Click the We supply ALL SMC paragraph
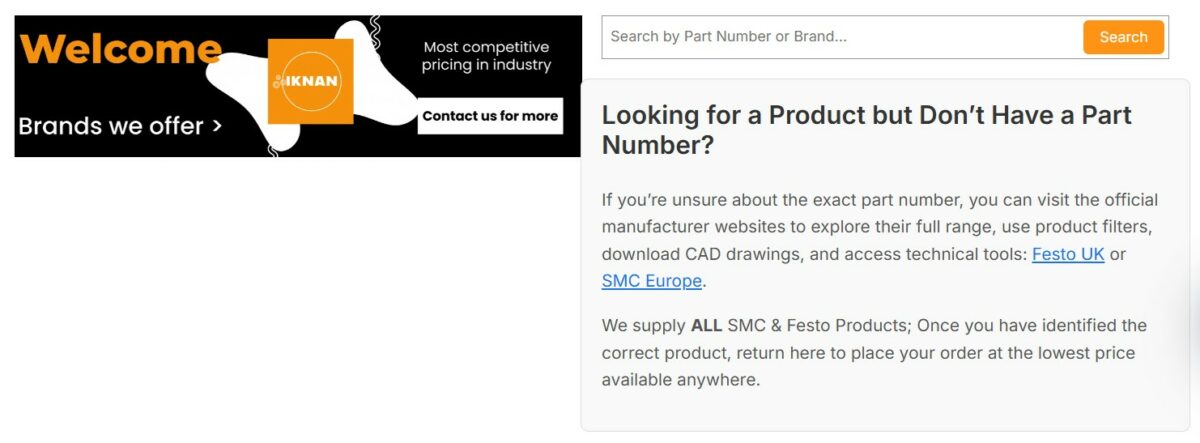 874,353
